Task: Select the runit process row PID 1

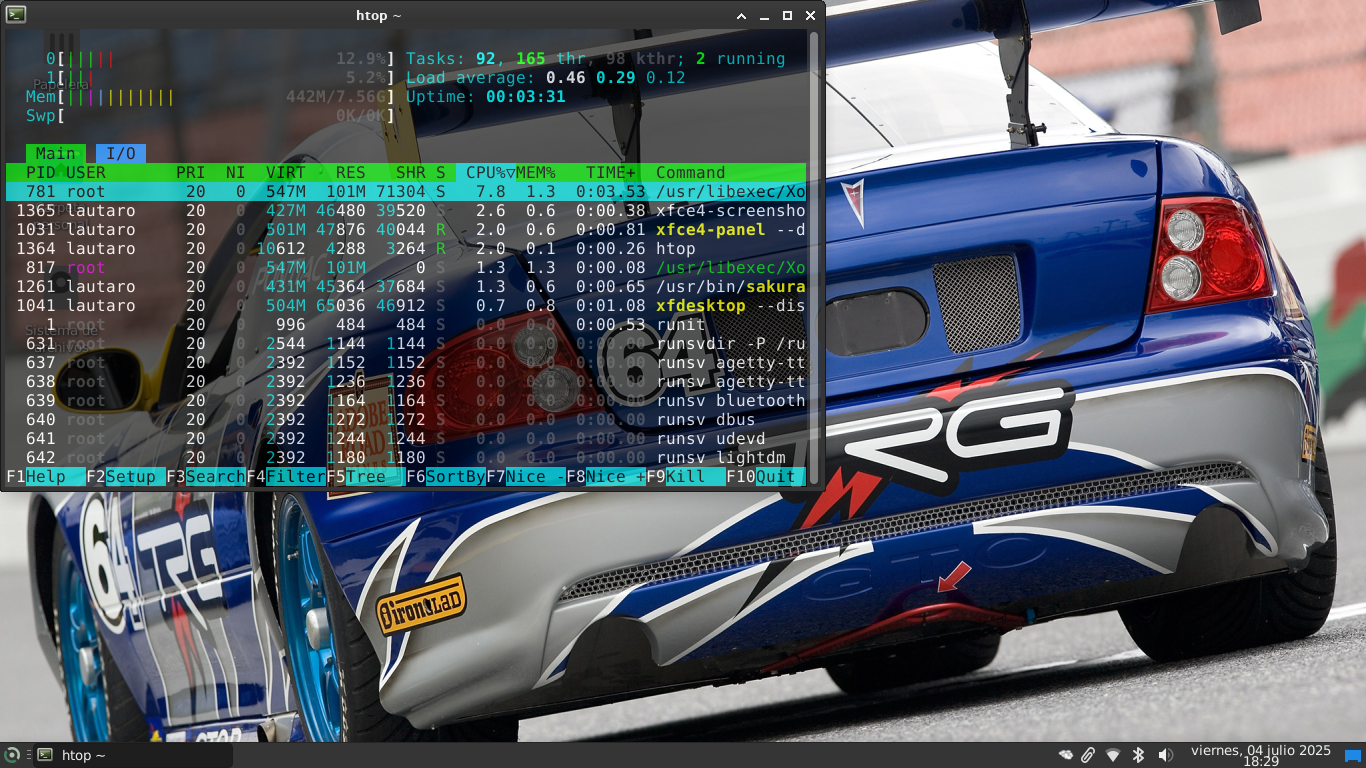Action: tap(406, 325)
